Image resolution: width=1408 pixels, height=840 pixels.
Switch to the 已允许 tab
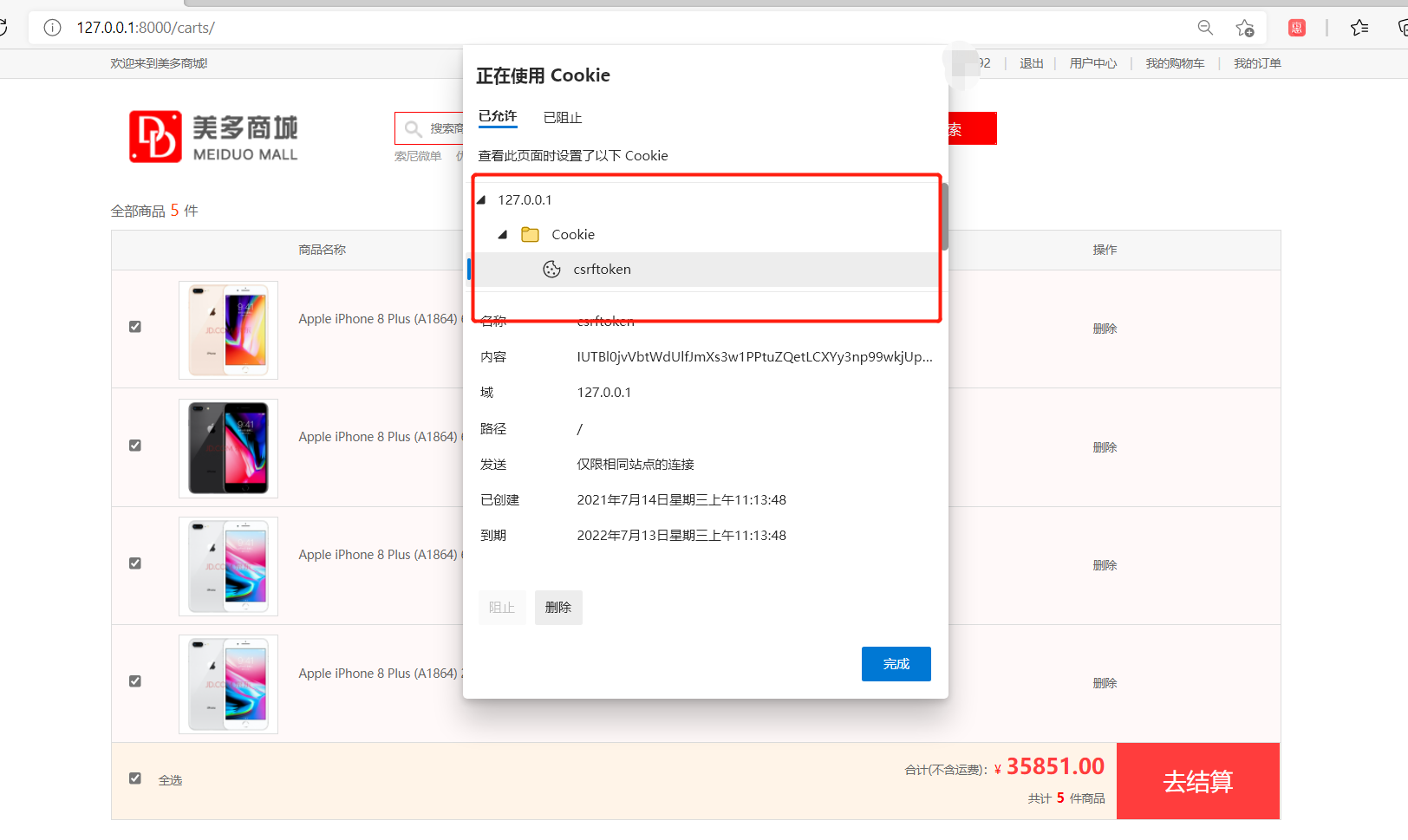pyautogui.click(x=498, y=116)
